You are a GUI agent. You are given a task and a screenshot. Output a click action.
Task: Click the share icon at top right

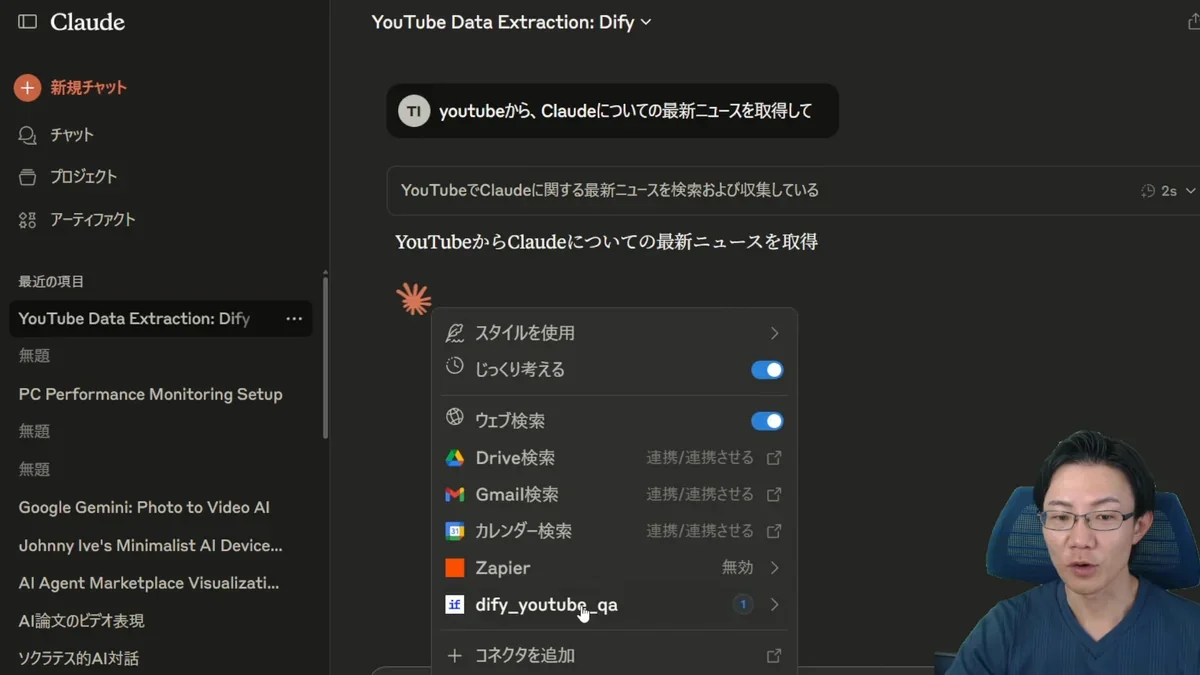click(1193, 22)
